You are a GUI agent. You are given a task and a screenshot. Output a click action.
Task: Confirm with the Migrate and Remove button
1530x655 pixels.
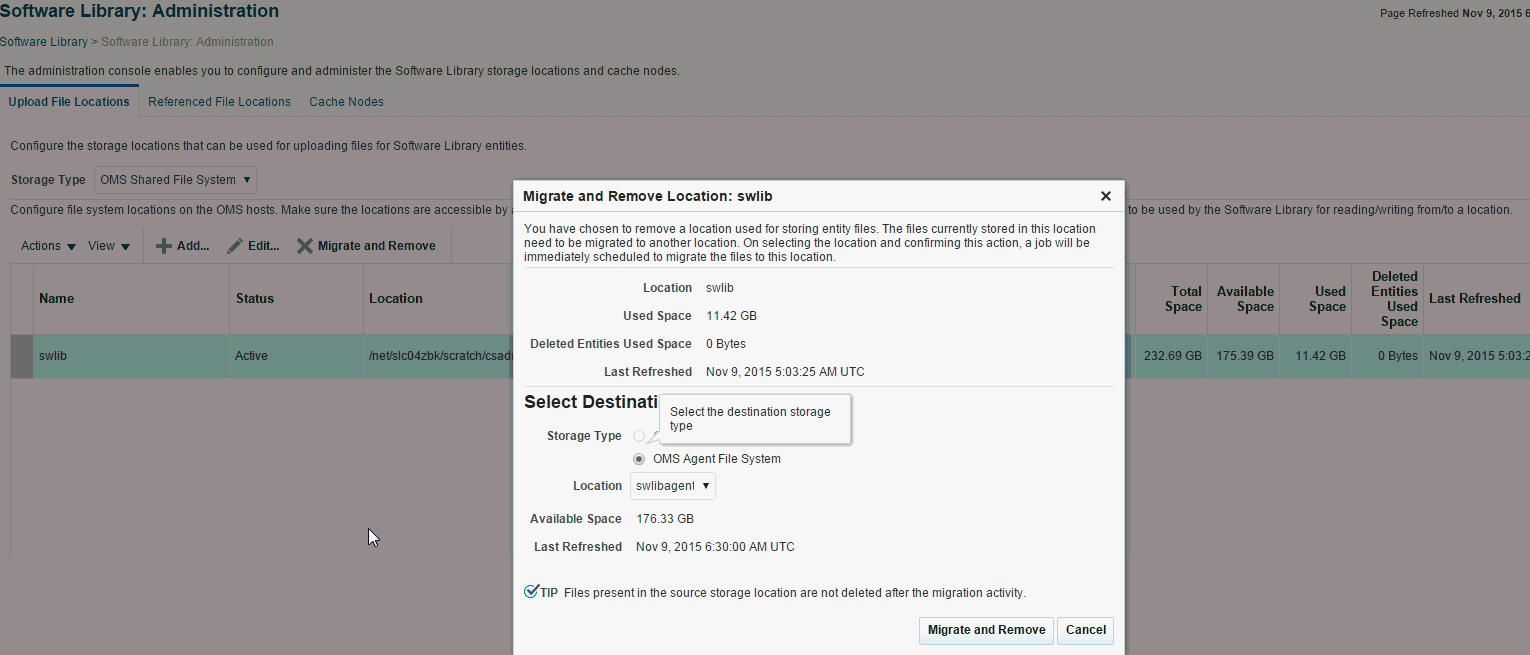point(986,630)
